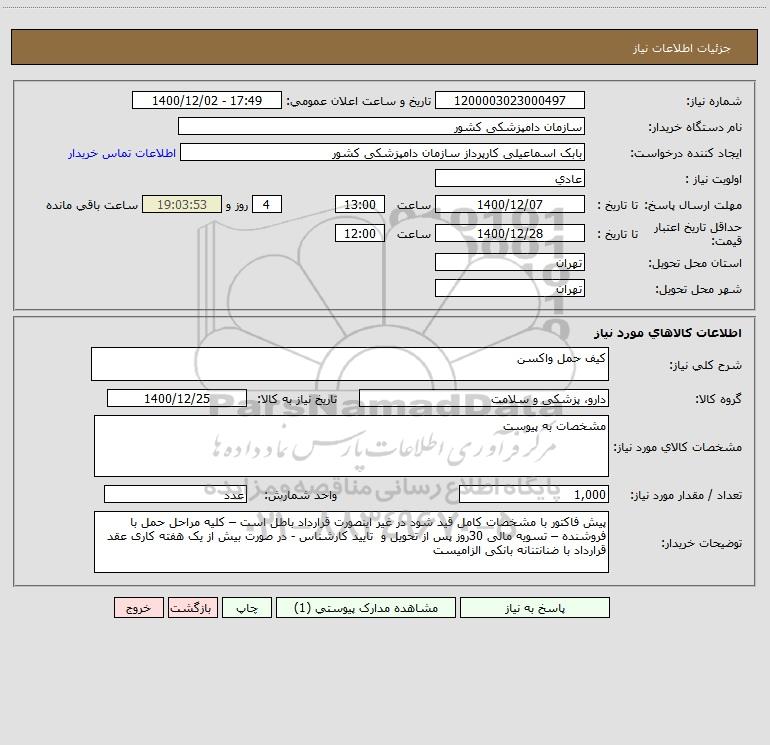Click the description field کیف حمل واکسن

click(x=350, y=364)
